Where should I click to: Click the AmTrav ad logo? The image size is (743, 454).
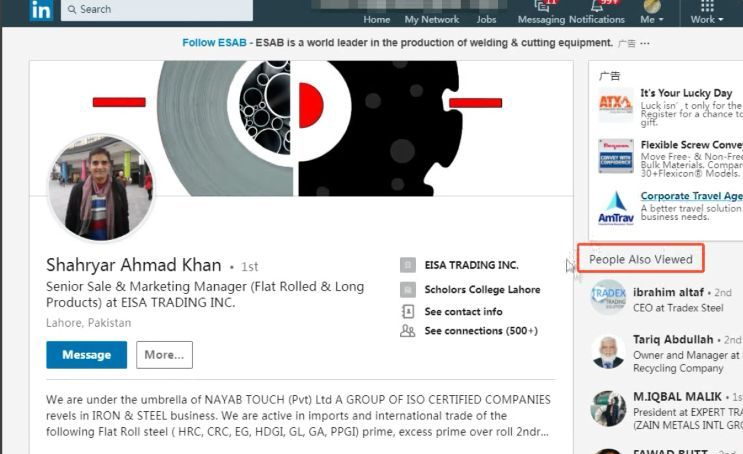[x=616, y=208]
